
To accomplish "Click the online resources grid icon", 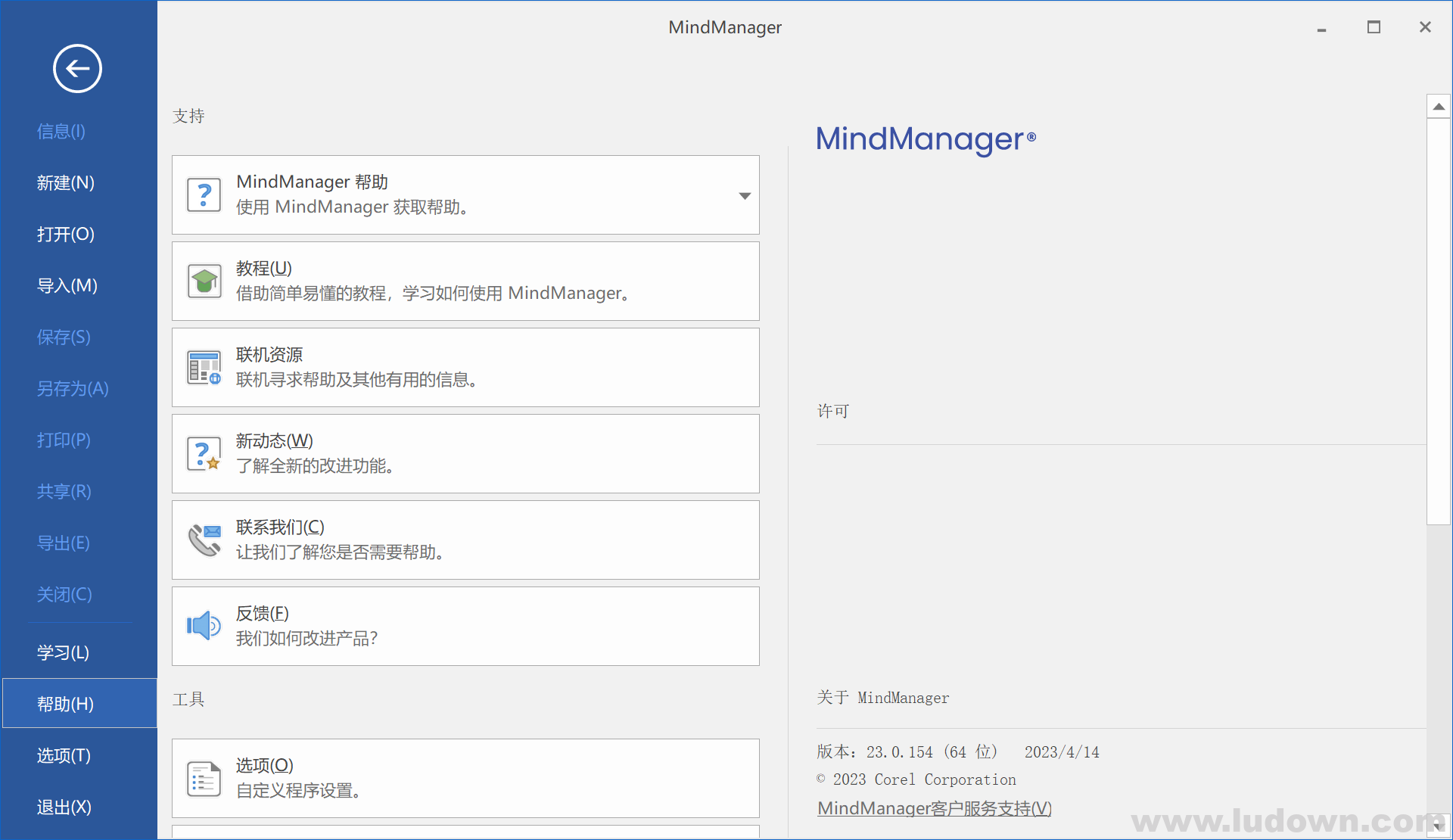I will 204,368.
